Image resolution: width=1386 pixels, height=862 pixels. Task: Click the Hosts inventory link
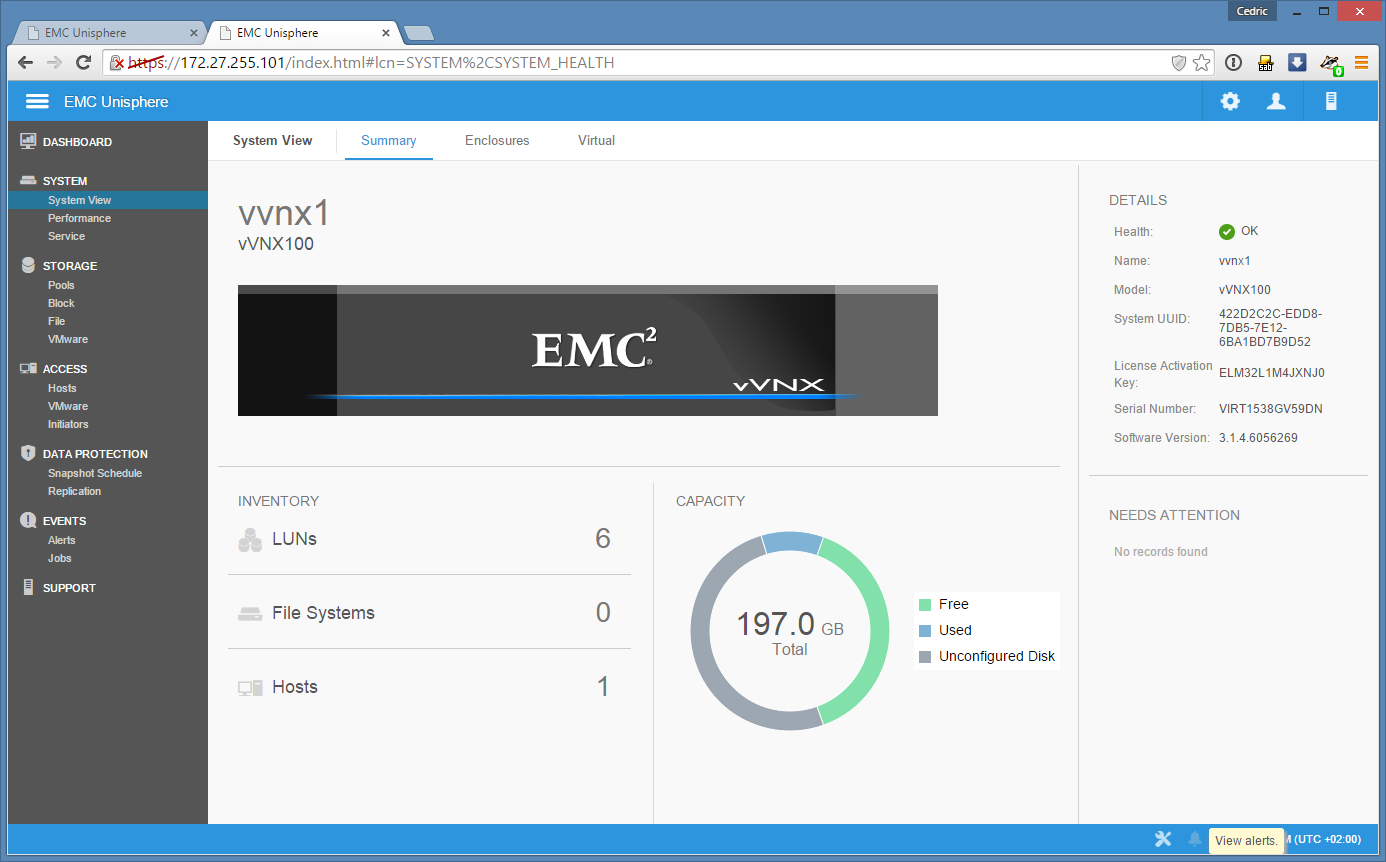coord(295,687)
